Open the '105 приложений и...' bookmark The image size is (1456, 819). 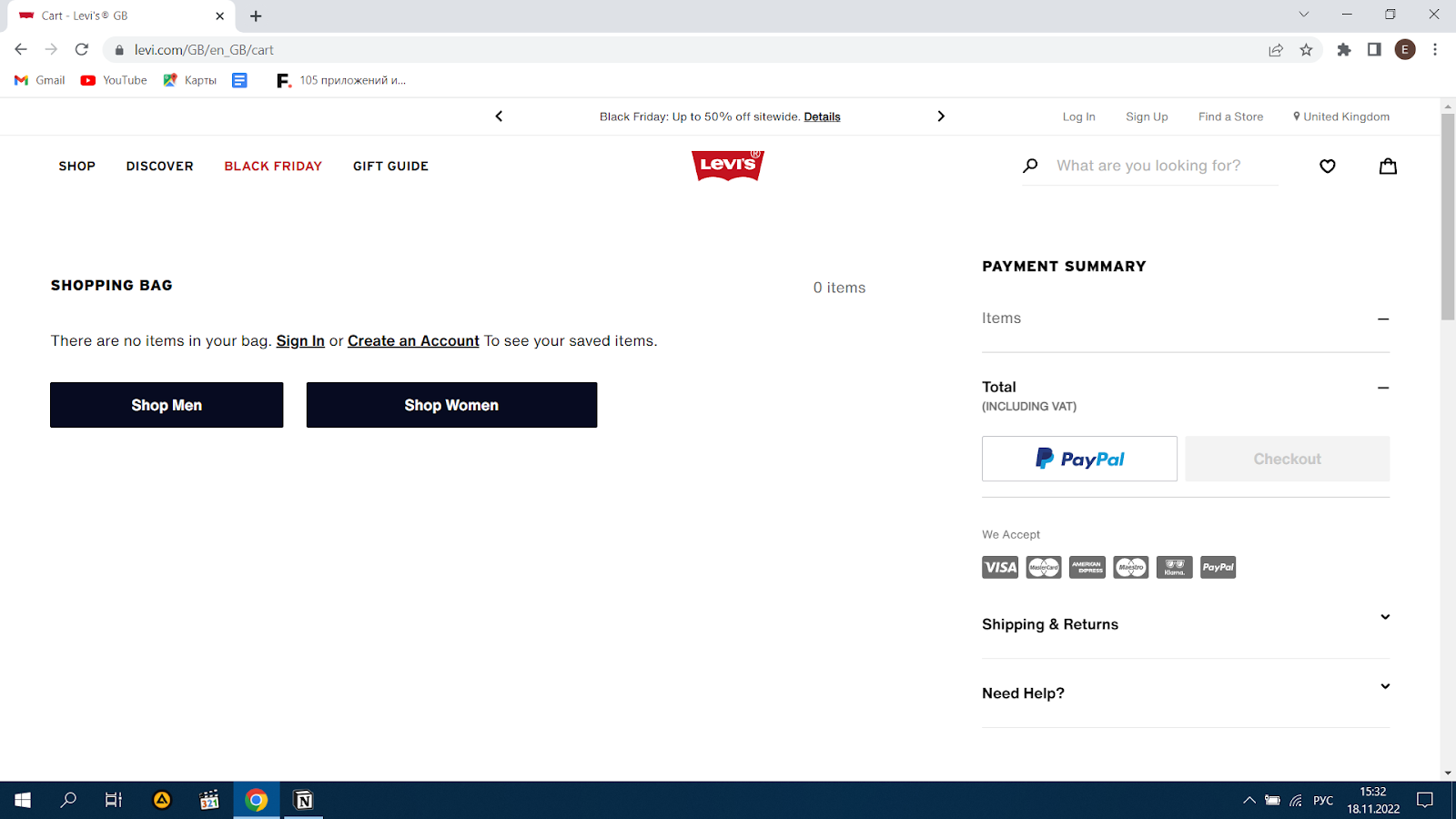[x=341, y=80]
